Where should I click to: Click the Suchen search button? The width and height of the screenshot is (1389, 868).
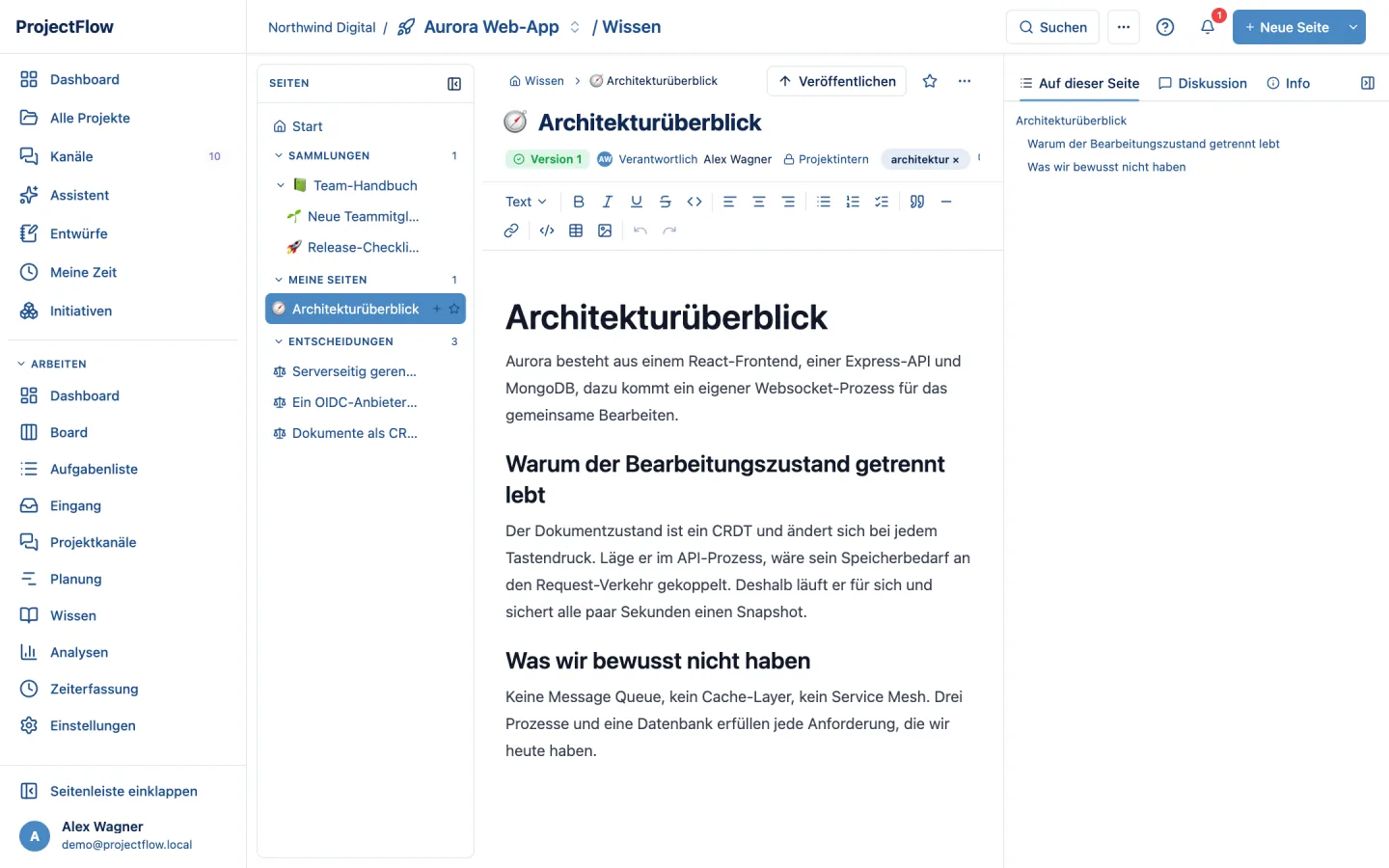click(1052, 27)
